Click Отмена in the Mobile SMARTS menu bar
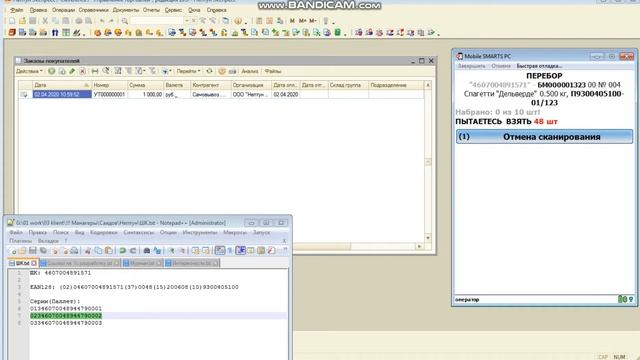The width and height of the screenshot is (640, 360). pyautogui.click(x=501, y=66)
